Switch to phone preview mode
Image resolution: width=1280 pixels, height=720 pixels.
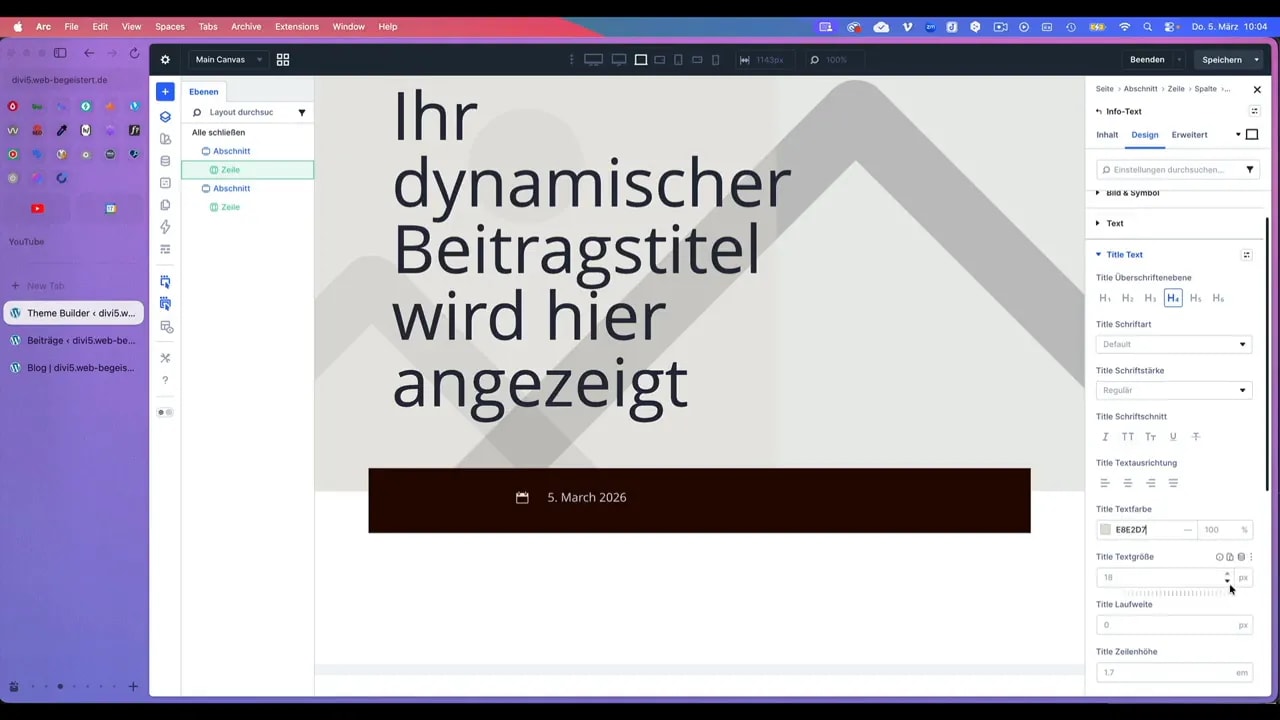[715, 60]
